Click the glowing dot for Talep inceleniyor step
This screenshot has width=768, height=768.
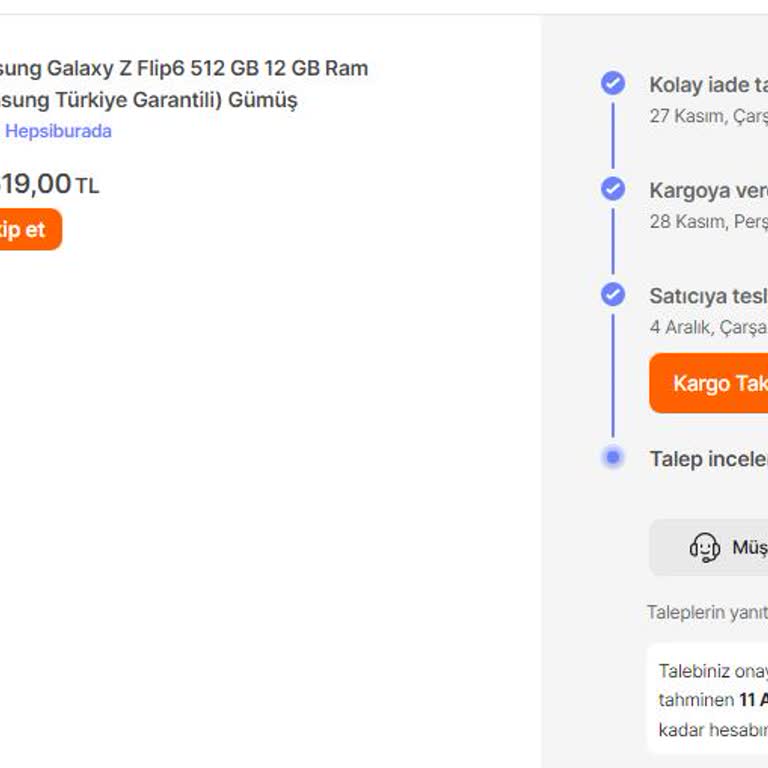pos(613,458)
